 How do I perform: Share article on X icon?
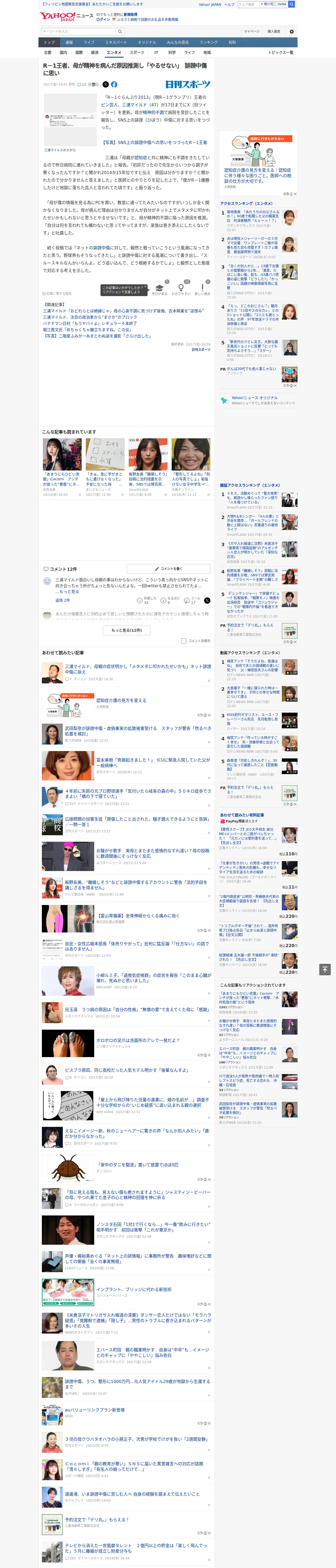105,85
